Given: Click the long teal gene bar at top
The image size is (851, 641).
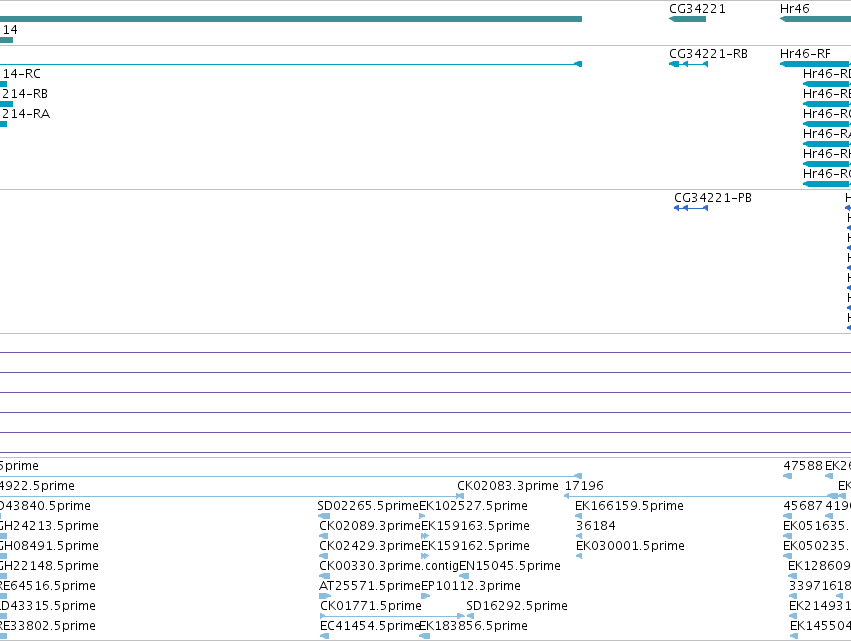Looking at the screenshot, I should 291,19.
